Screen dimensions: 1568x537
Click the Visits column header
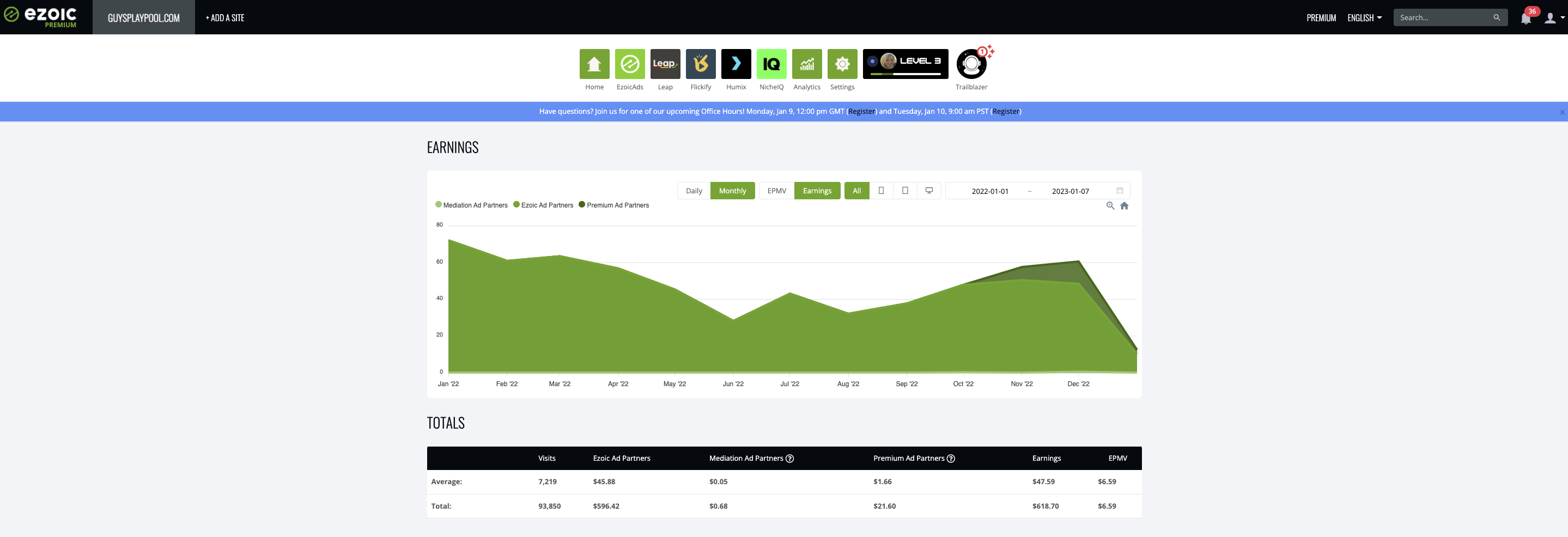[x=546, y=459]
